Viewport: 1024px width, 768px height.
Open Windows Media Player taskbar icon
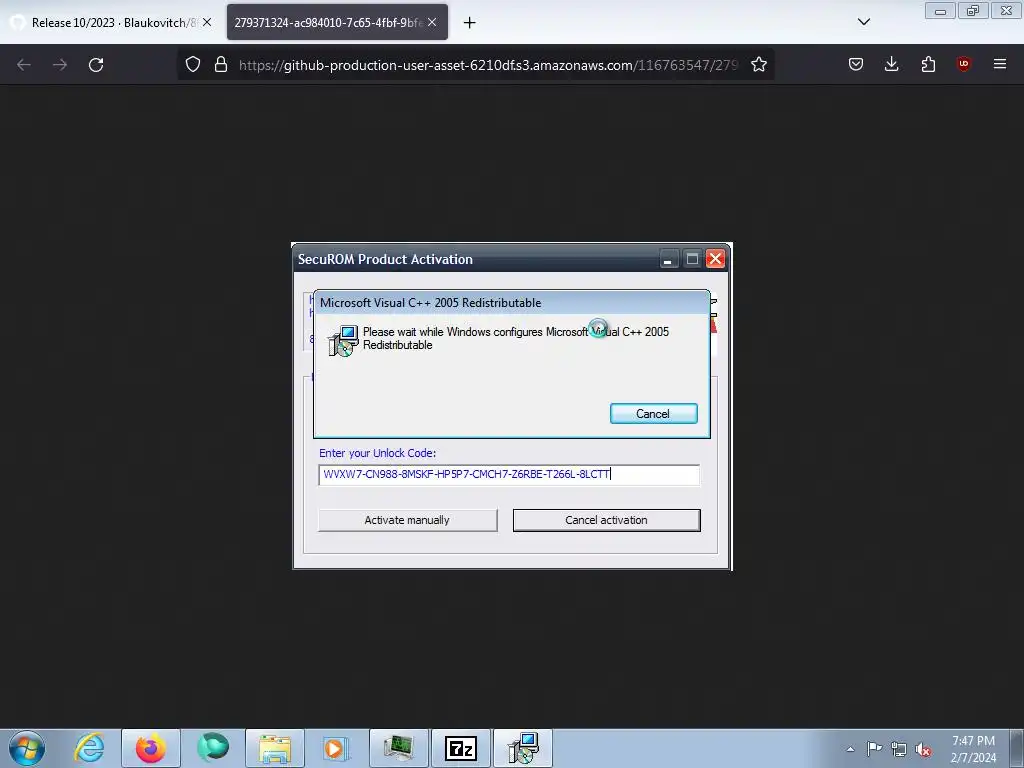point(336,748)
